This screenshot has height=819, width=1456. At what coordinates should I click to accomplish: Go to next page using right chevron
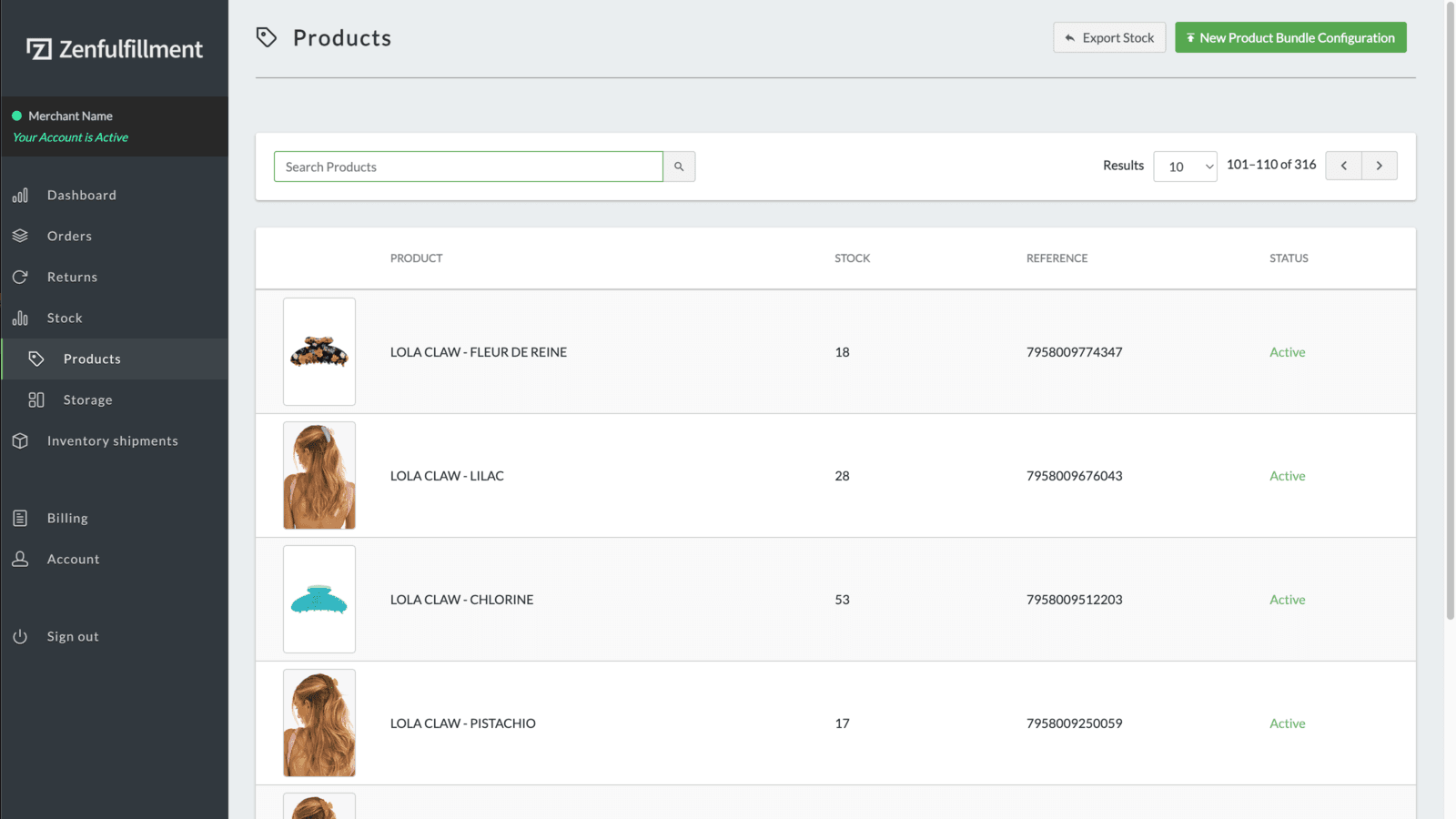(x=1380, y=166)
